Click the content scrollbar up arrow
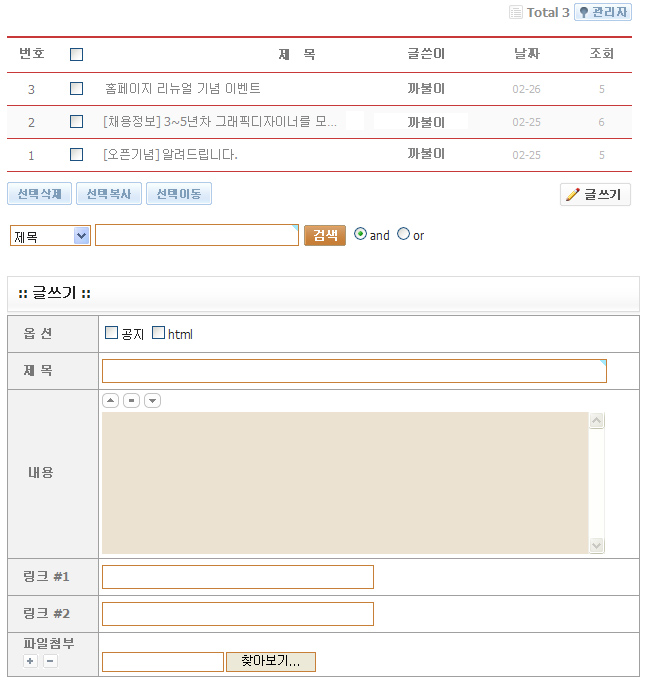 [x=597, y=421]
